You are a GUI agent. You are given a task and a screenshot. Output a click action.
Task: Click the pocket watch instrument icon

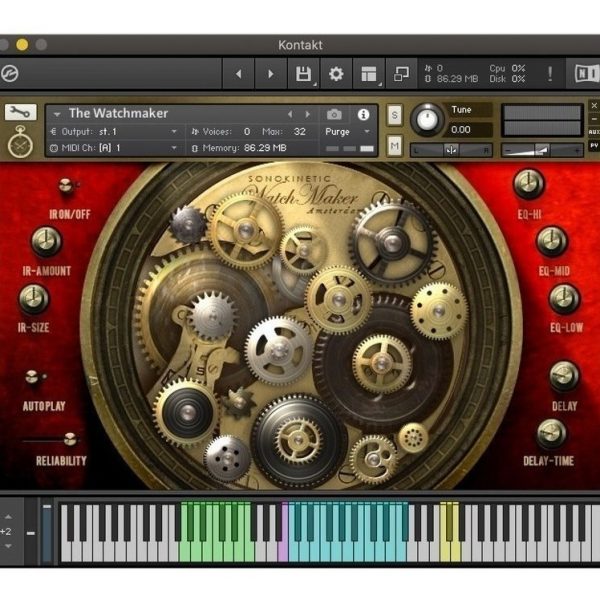tap(20, 142)
